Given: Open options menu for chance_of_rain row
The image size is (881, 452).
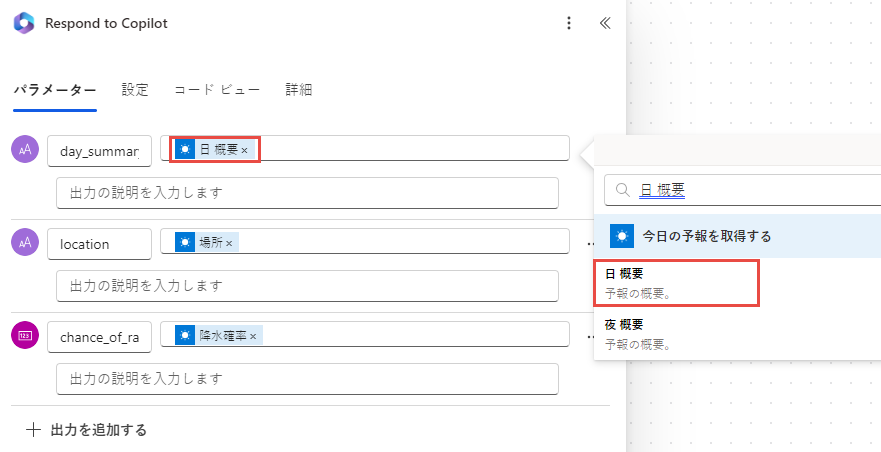Looking at the screenshot, I should tap(590, 336).
